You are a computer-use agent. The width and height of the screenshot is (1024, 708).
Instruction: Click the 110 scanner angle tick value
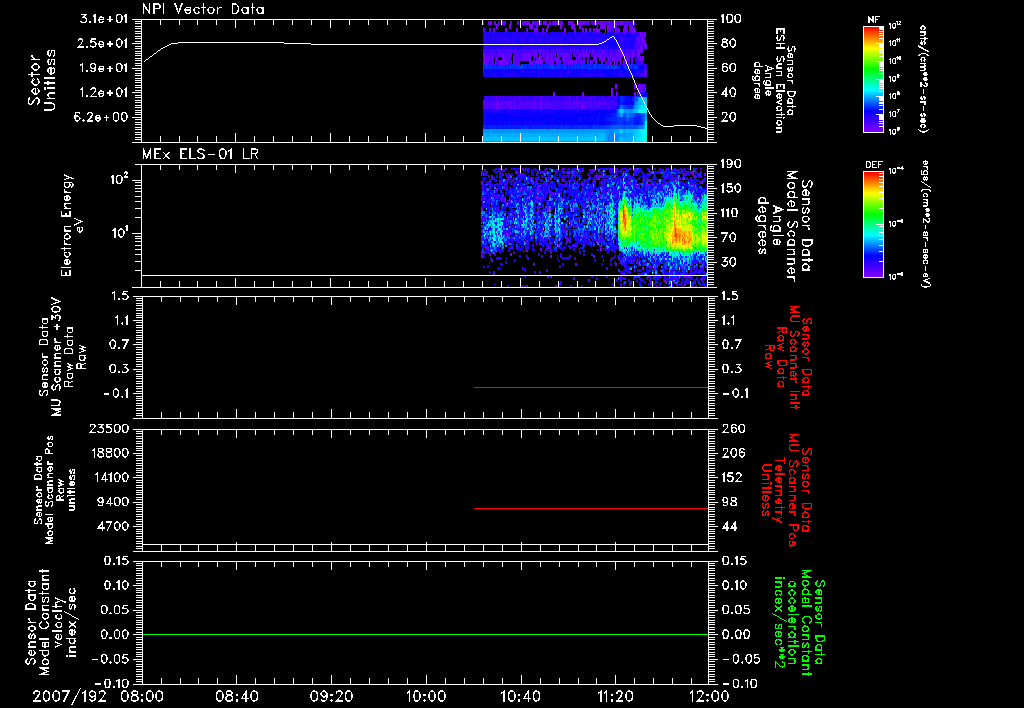(x=731, y=212)
